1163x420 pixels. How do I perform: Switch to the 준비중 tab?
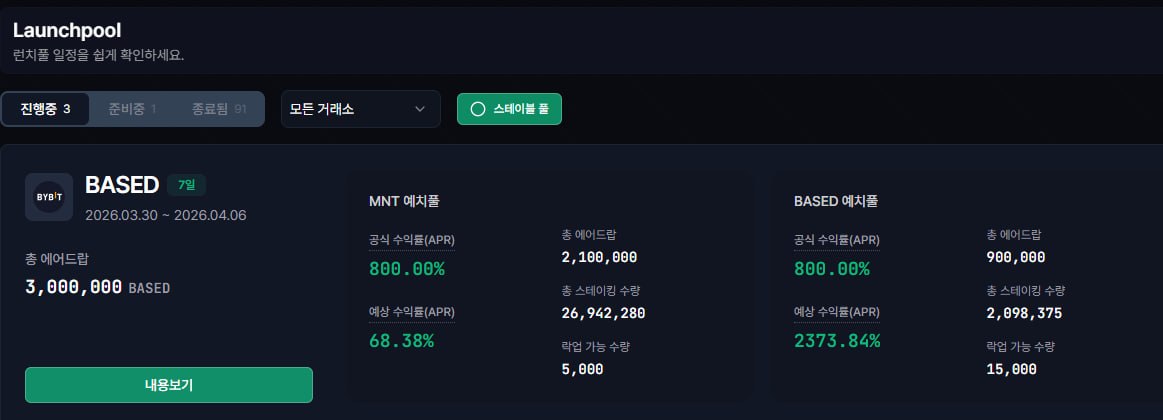[x=132, y=109]
